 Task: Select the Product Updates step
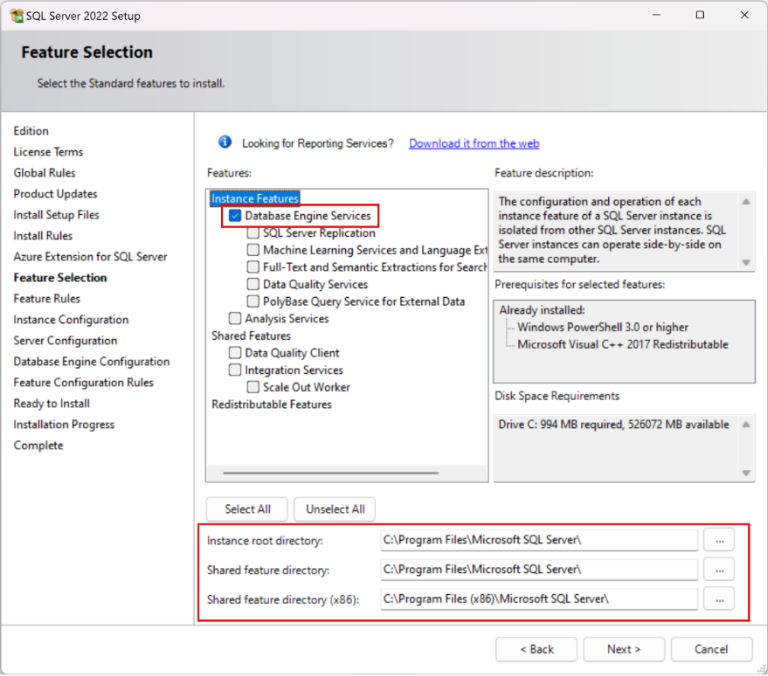(55, 194)
